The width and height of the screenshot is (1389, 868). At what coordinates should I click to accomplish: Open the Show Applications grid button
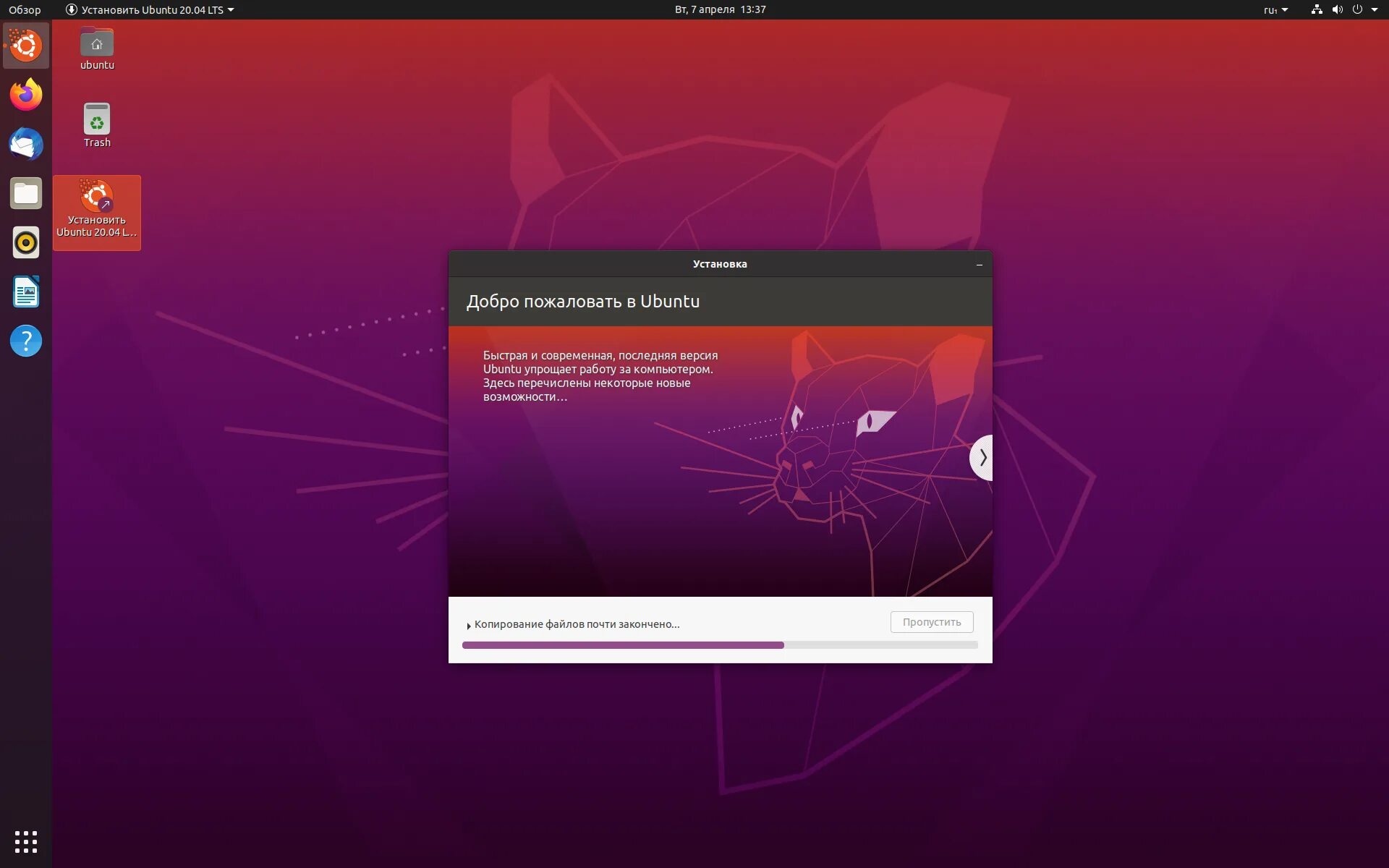25,843
